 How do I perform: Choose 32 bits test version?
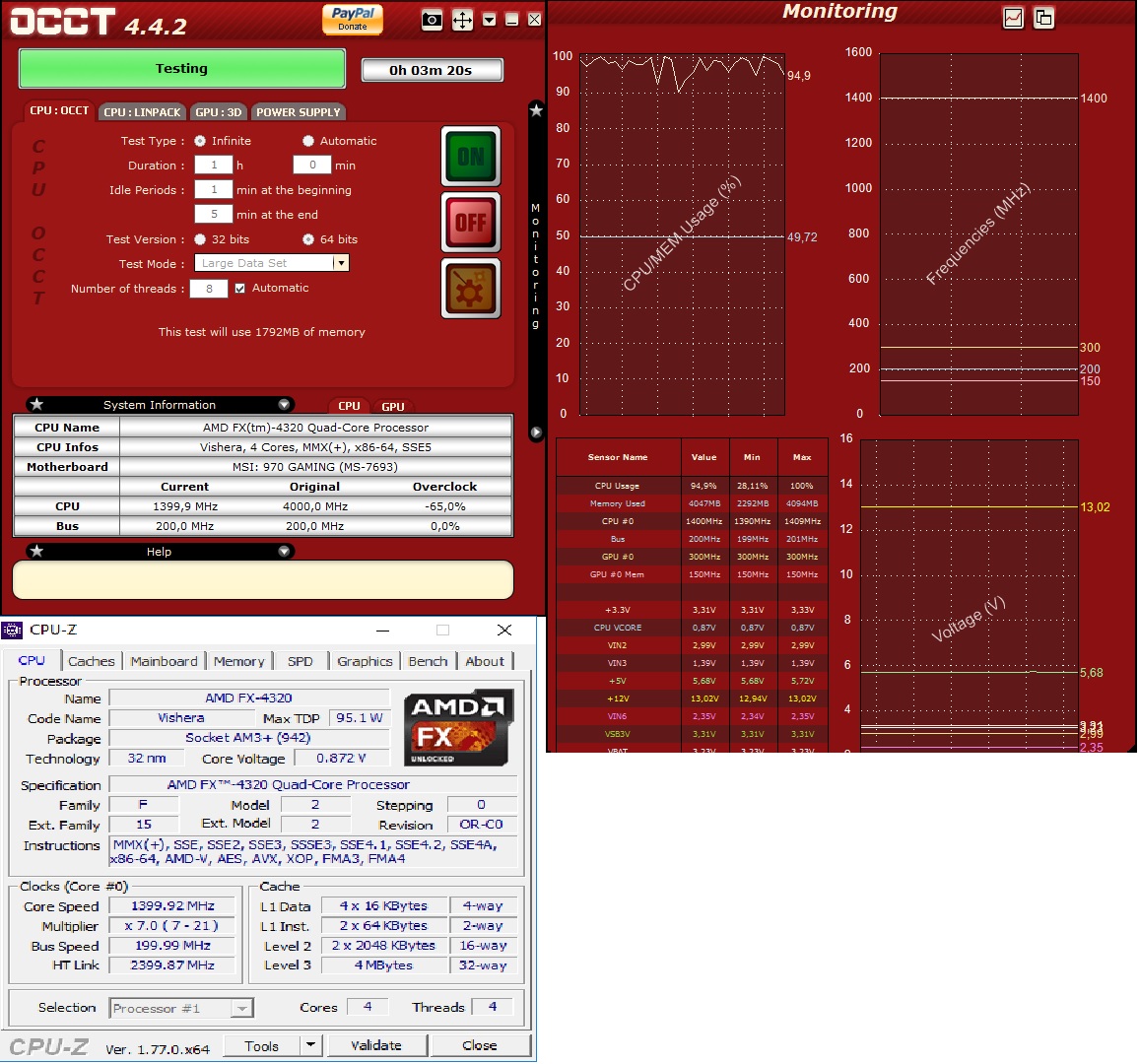point(200,239)
